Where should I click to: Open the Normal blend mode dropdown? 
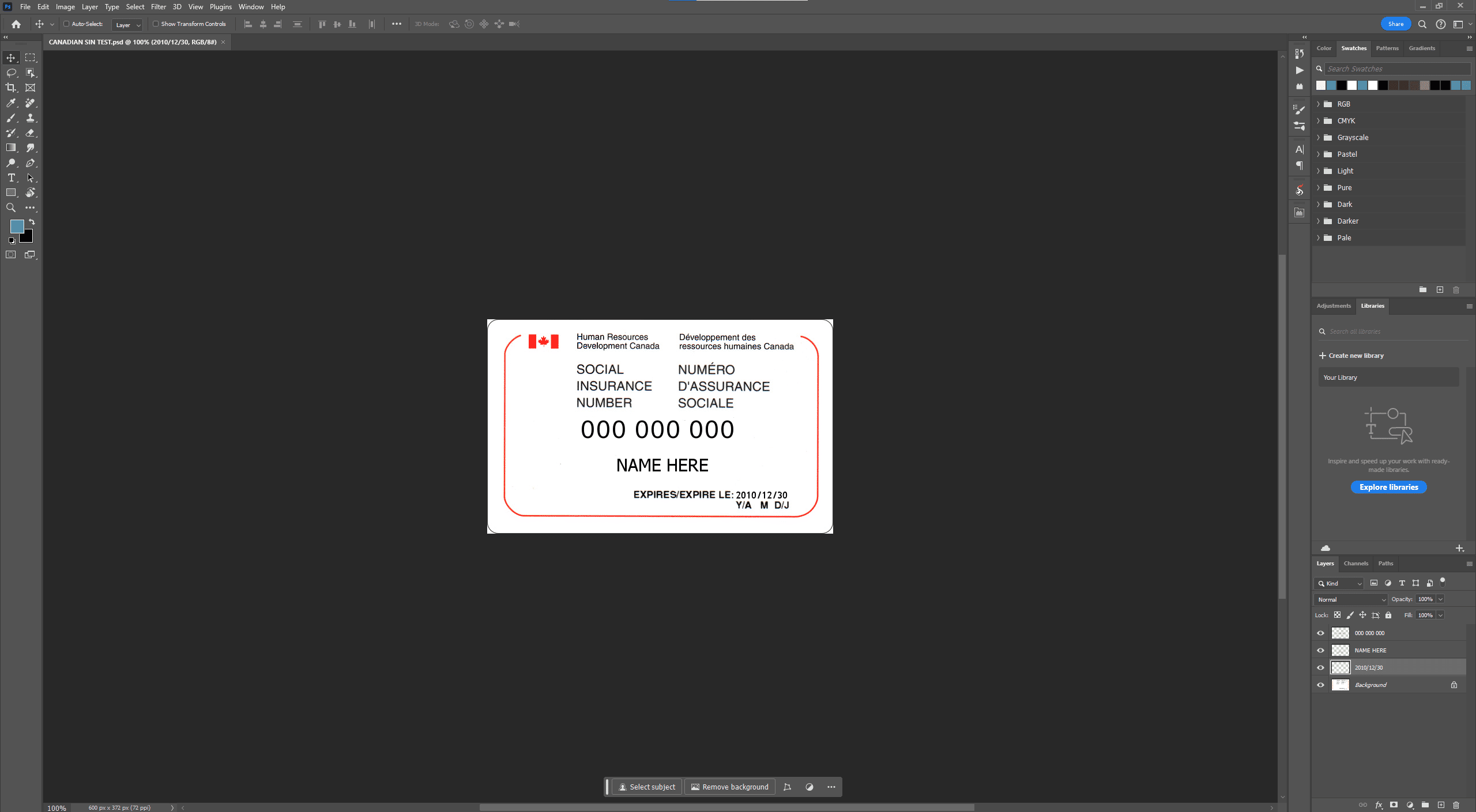[1351, 600]
